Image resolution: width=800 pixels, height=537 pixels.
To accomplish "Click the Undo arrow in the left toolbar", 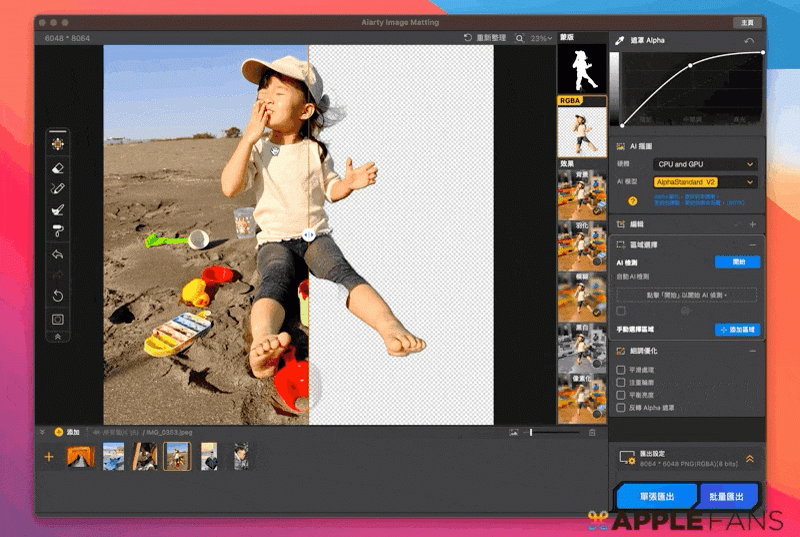I will [x=57, y=255].
